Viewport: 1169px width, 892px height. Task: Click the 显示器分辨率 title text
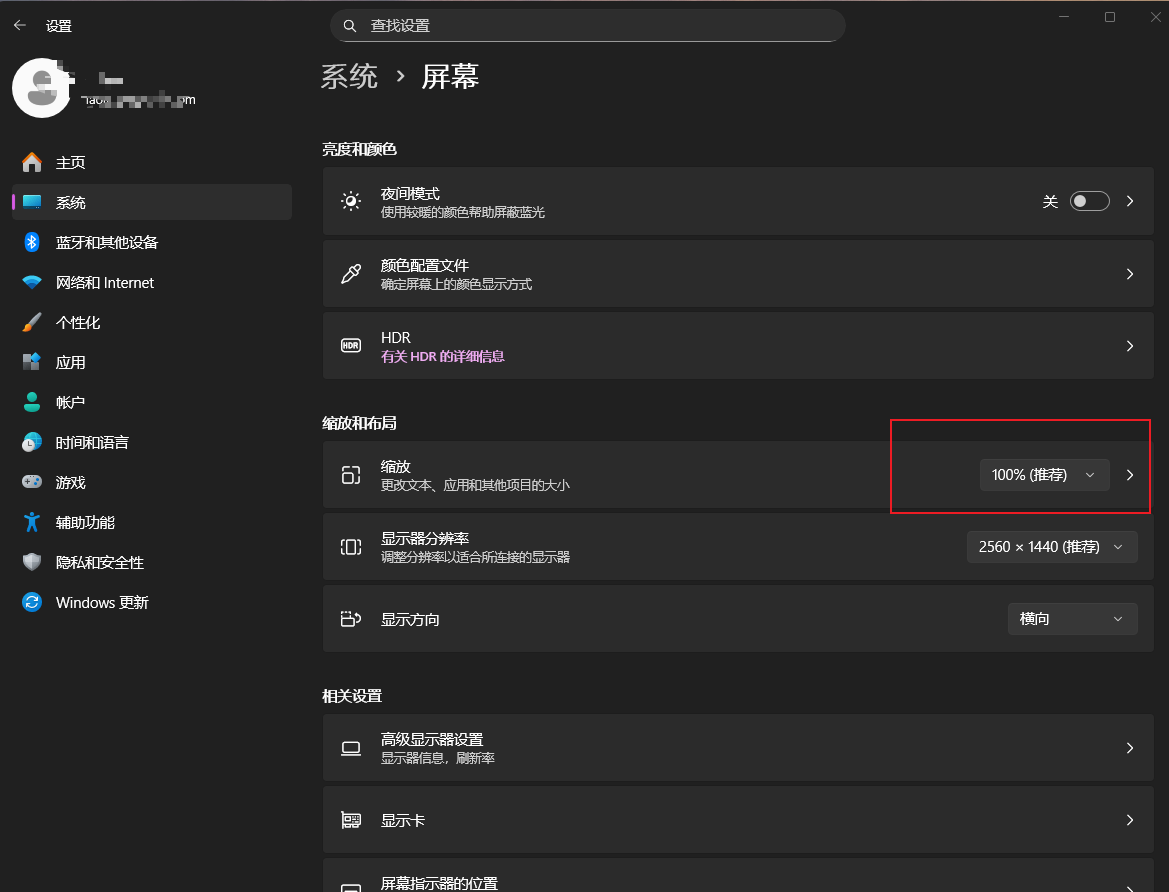click(x=425, y=538)
